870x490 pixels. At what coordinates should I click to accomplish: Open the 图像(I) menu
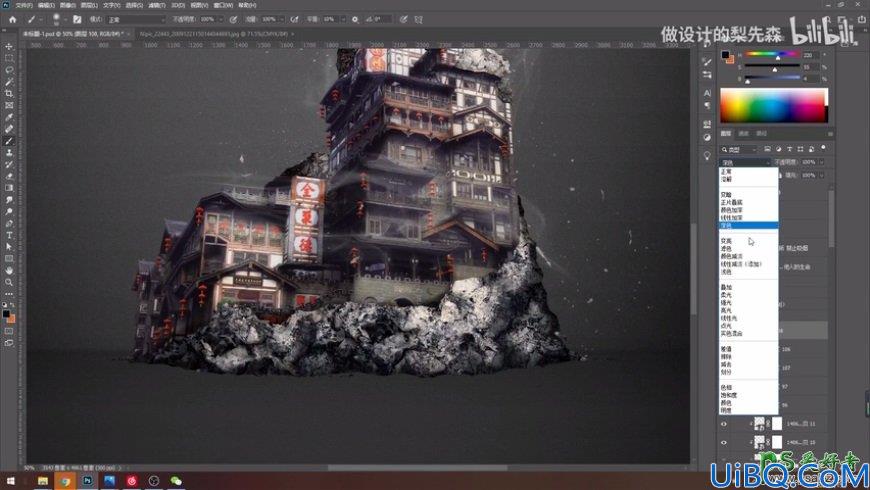pos(67,5)
